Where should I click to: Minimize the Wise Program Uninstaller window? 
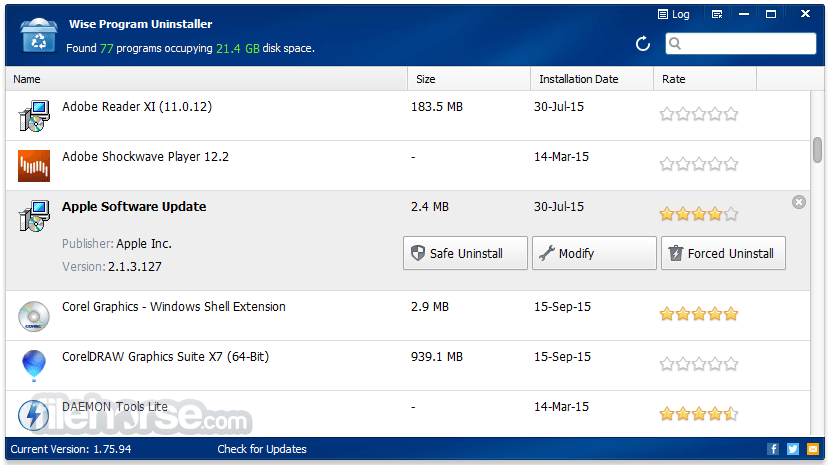coord(744,14)
